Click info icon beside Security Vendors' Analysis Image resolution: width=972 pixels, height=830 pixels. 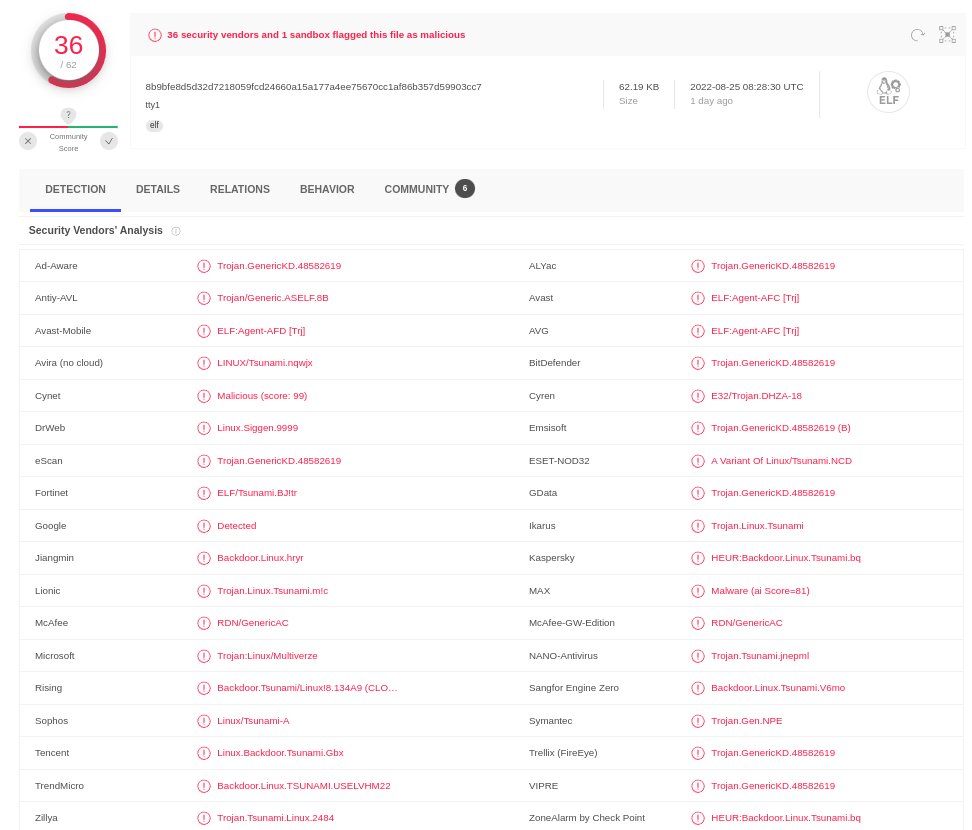176,231
